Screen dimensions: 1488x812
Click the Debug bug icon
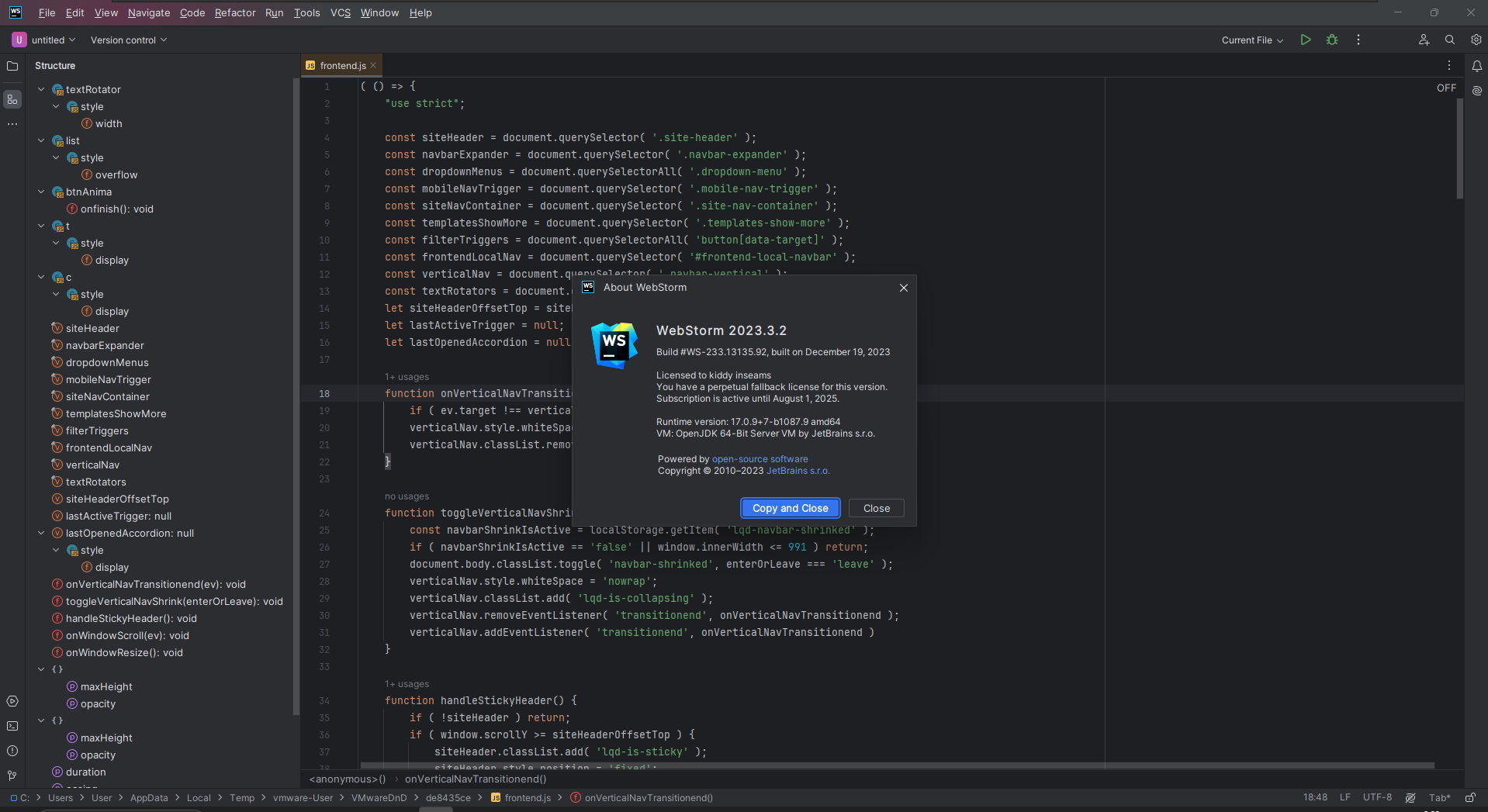coord(1332,40)
